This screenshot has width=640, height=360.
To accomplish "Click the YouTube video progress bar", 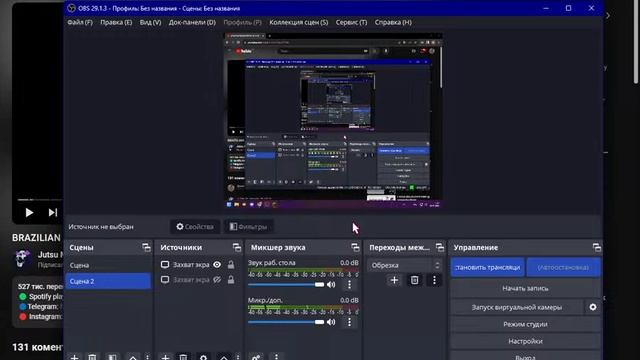I will click(x=40, y=200).
